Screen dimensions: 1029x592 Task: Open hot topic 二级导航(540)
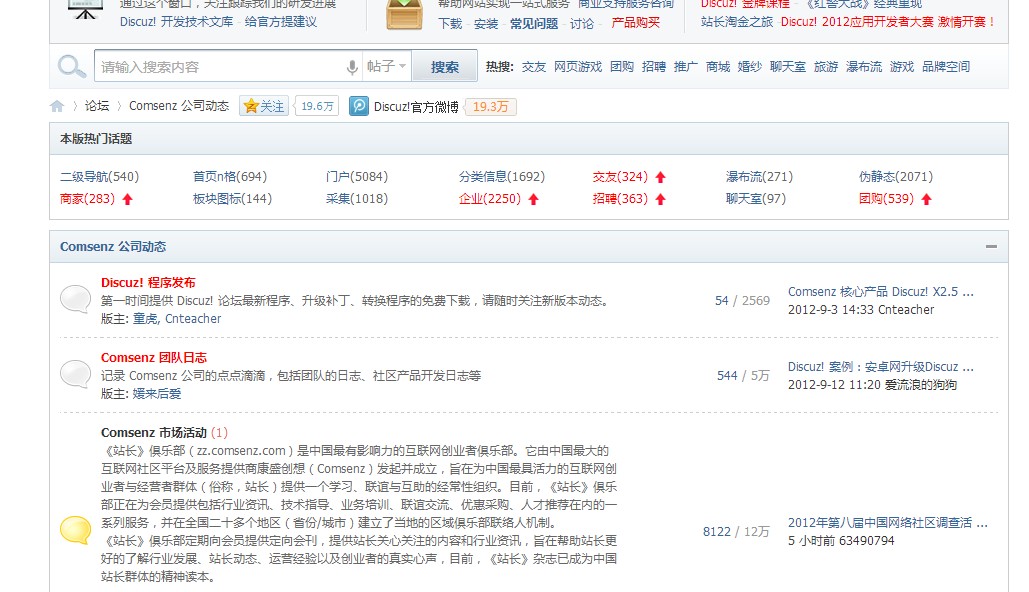99,177
